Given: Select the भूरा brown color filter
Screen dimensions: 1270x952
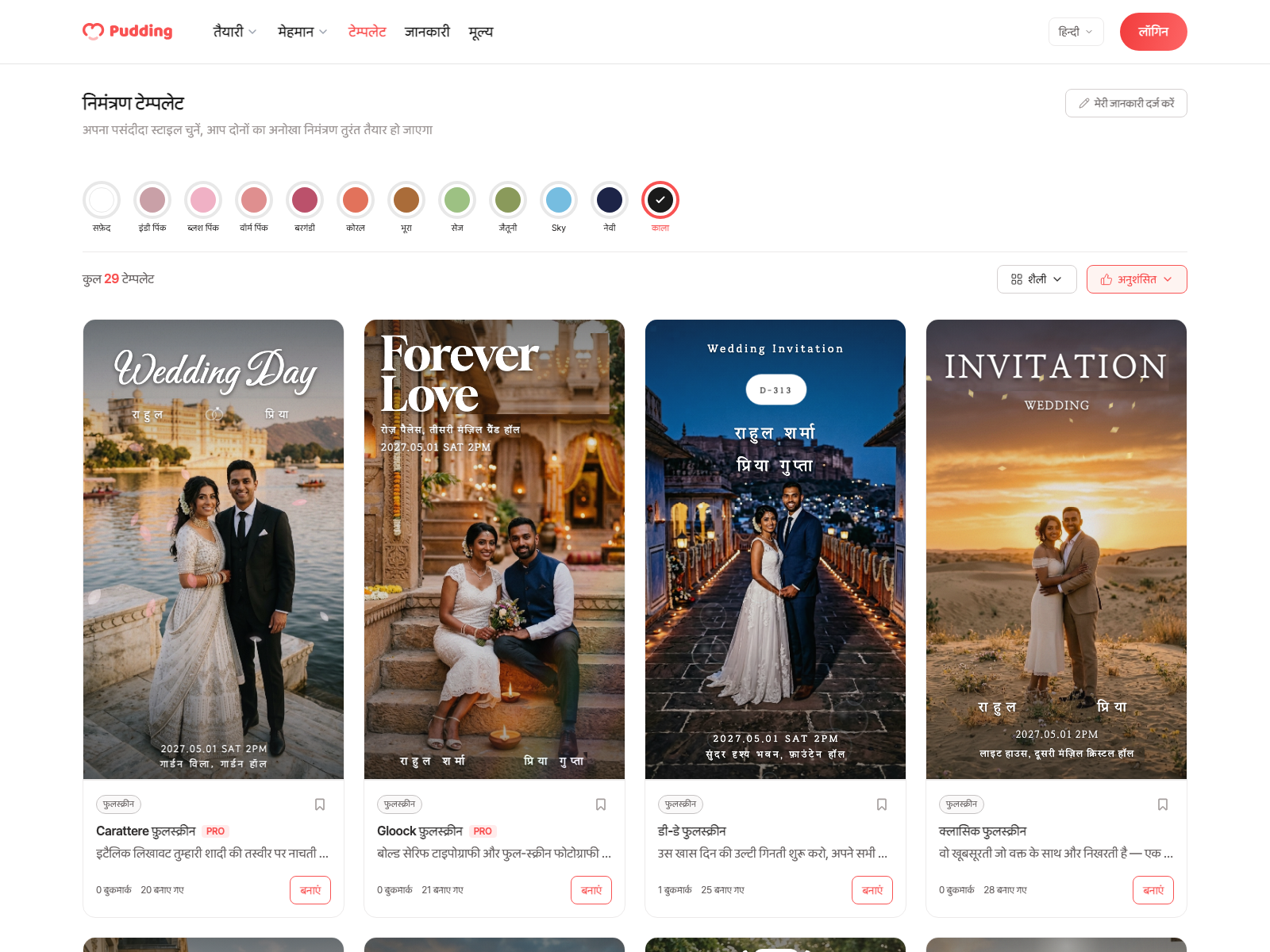Looking at the screenshot, I should point(406,200).
